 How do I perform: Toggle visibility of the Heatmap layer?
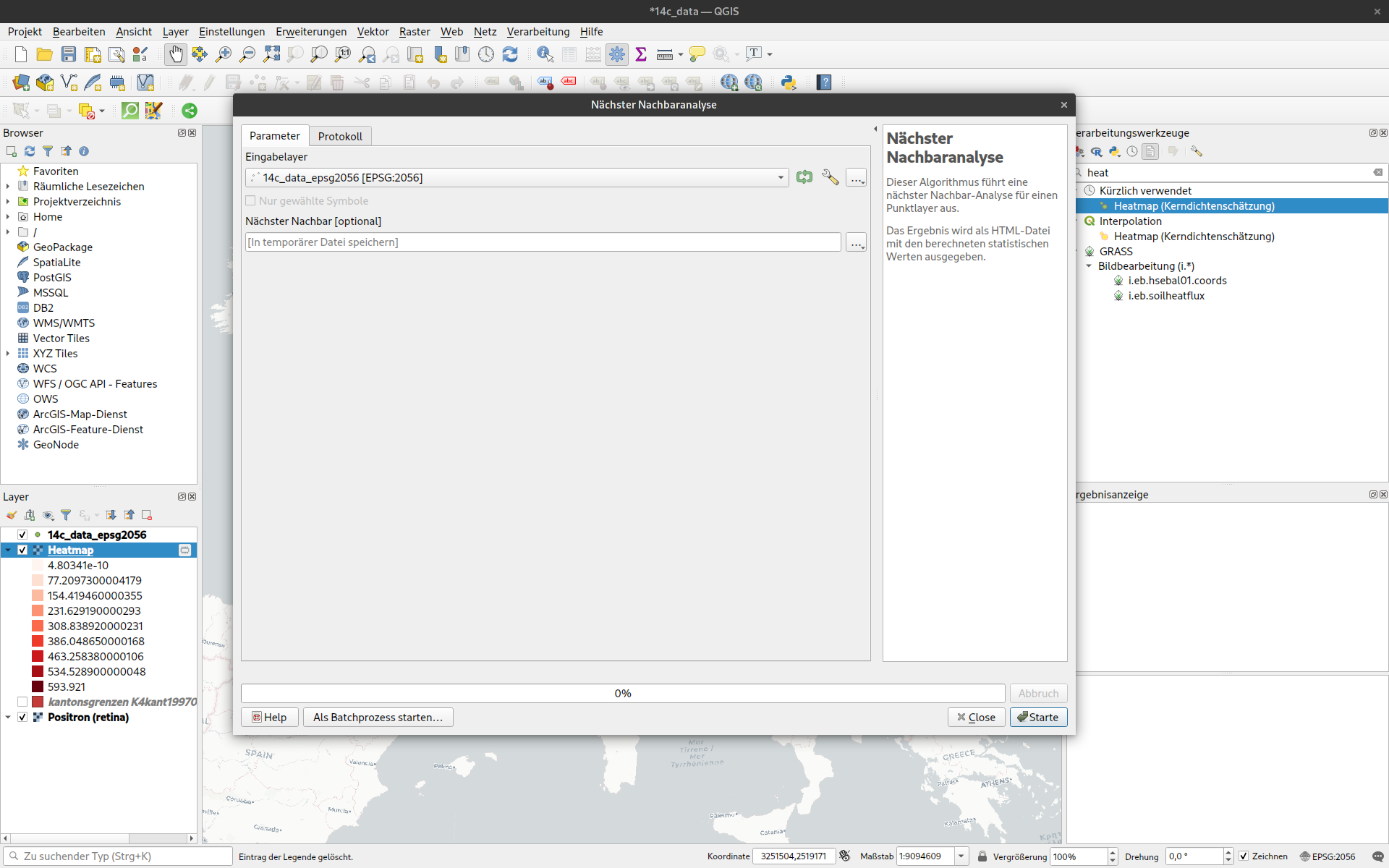[22, 550]
